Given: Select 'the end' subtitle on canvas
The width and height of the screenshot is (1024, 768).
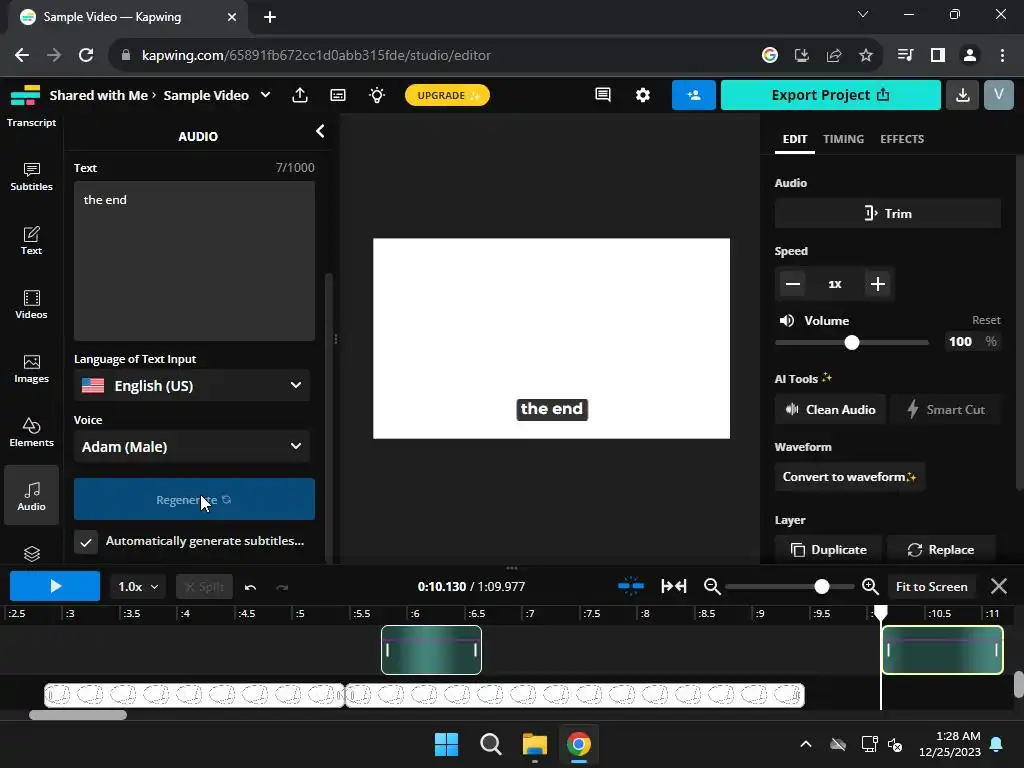Looking at the screenshot, I should click(x=552, y=409).
